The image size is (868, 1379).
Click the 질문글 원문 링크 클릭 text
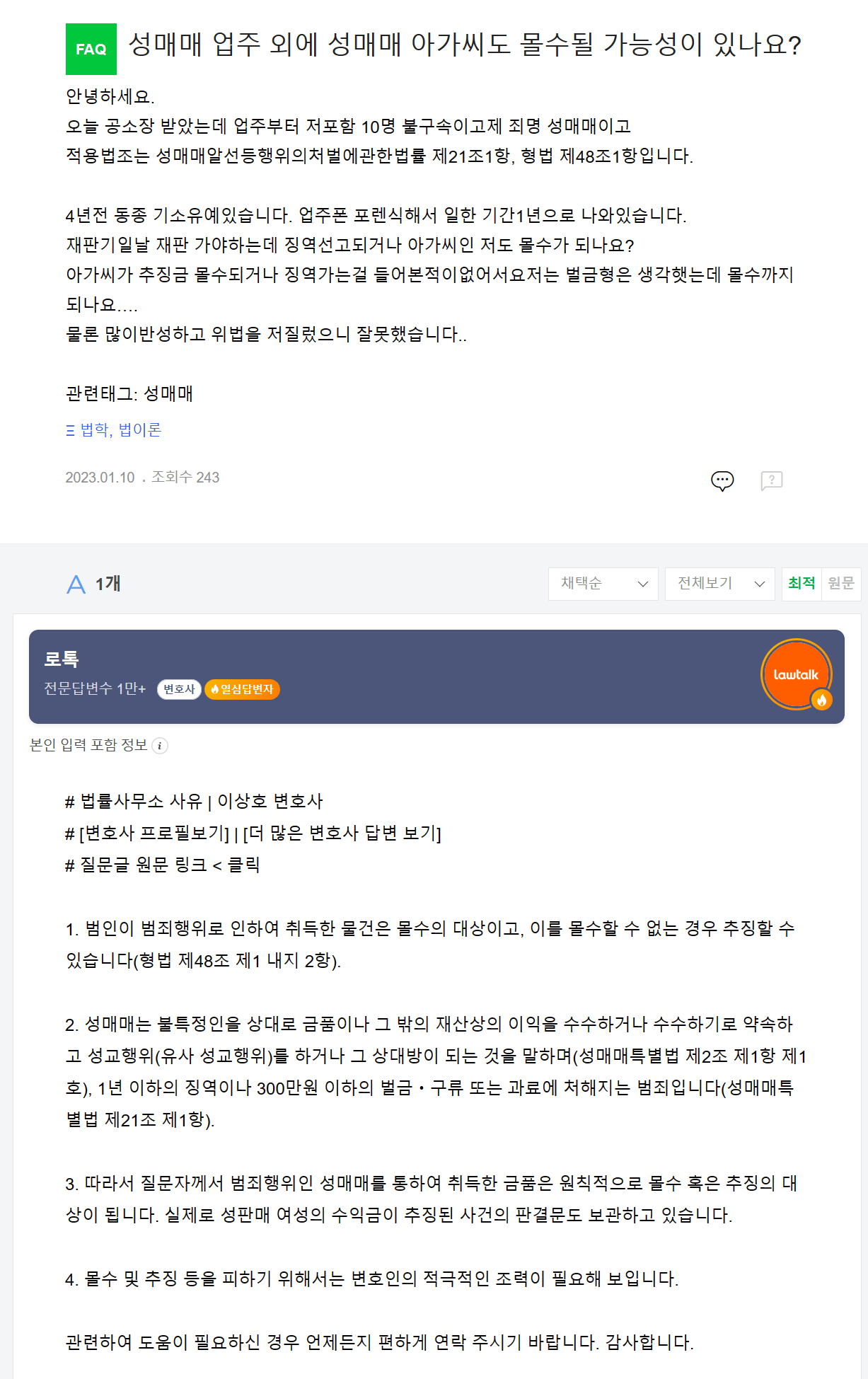(170, 865)
